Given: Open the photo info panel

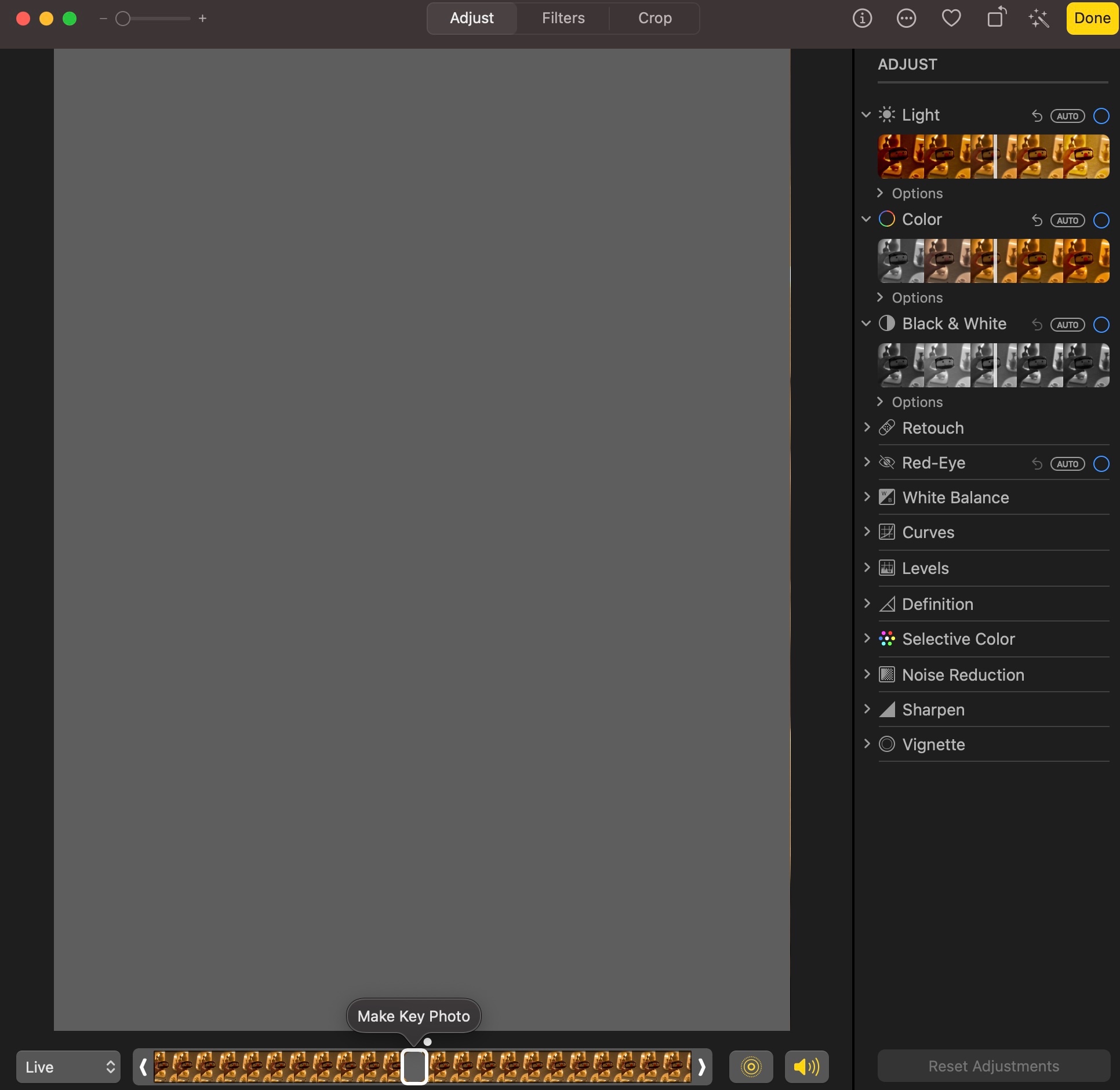Looking at the screenshot, I should click(x=862, y=19).
